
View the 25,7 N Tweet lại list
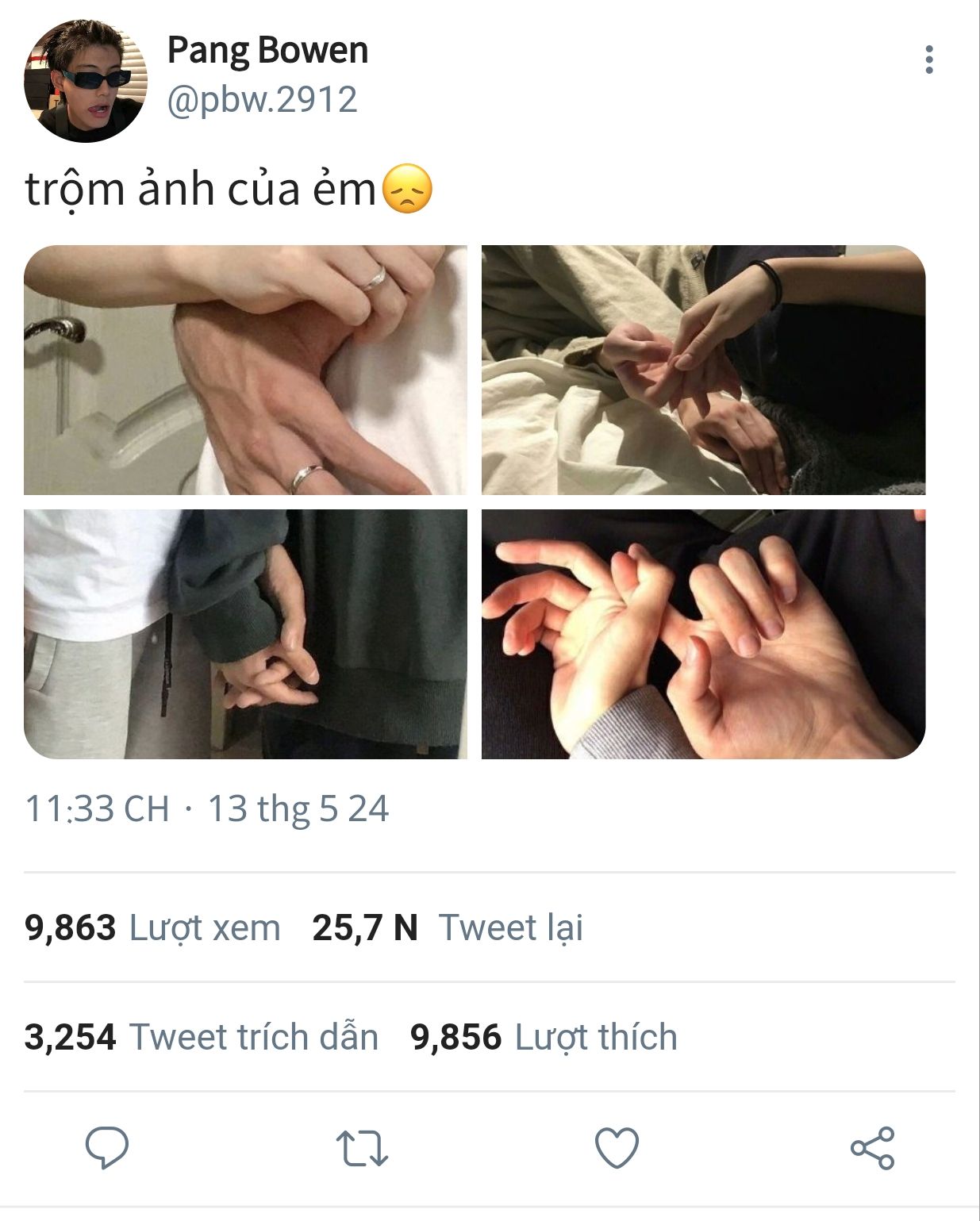448,927
